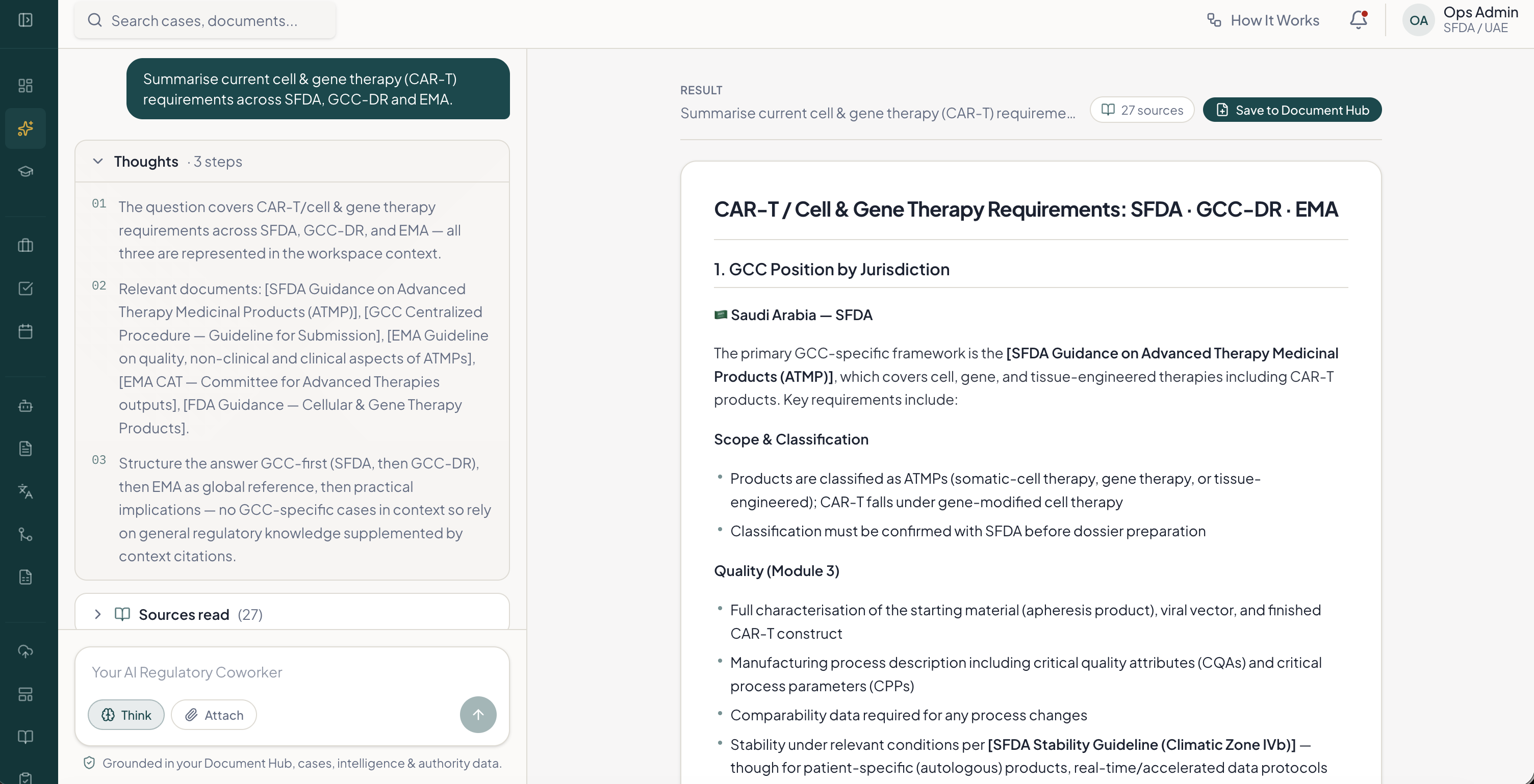
Task: Click the SFDA Stability Guideline citation
Action: [1141, 745]
